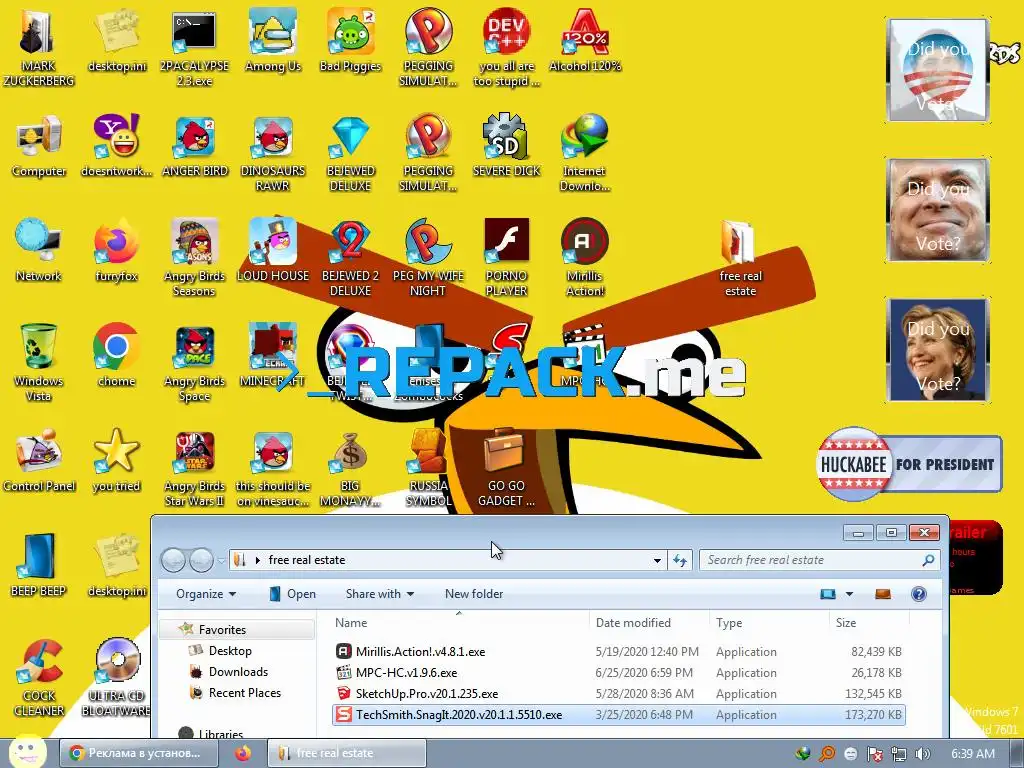
Task: Sort files by the Name column header
Action: coord(459,622)
